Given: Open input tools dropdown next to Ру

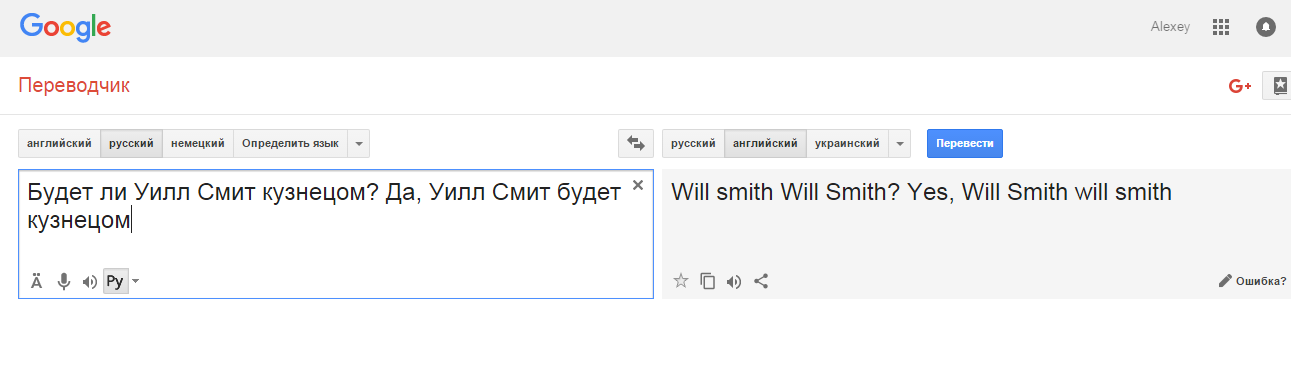Looking at the screenshot, I should (136, 282).
